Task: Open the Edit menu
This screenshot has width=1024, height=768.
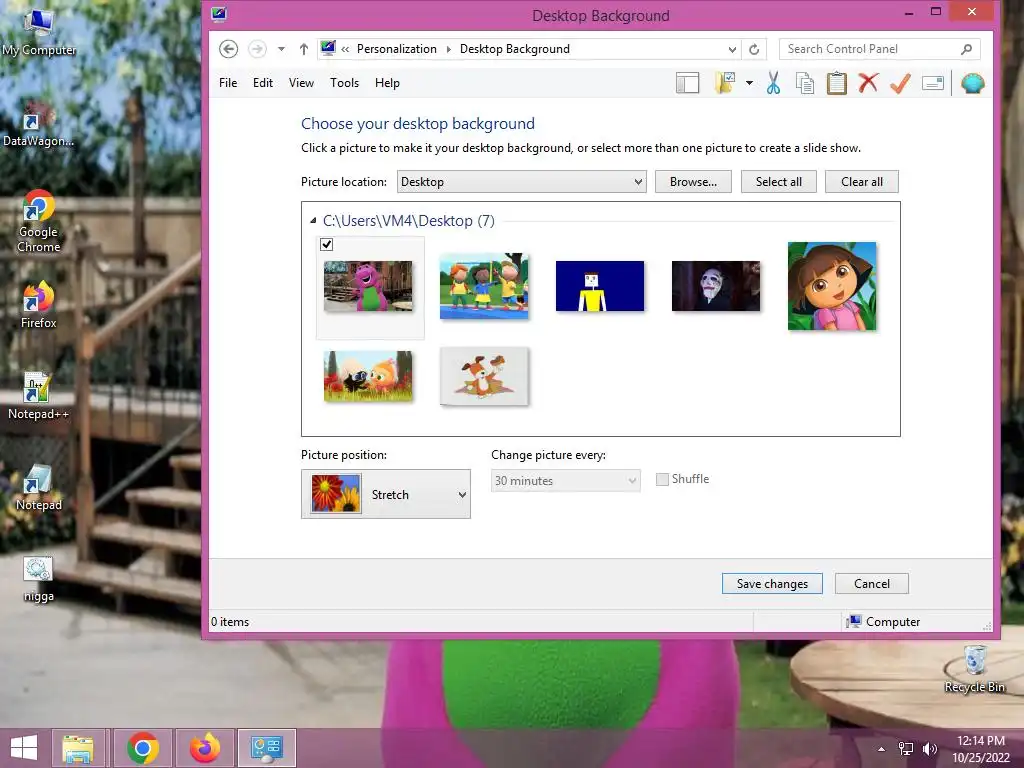Action: pos(263,83)
